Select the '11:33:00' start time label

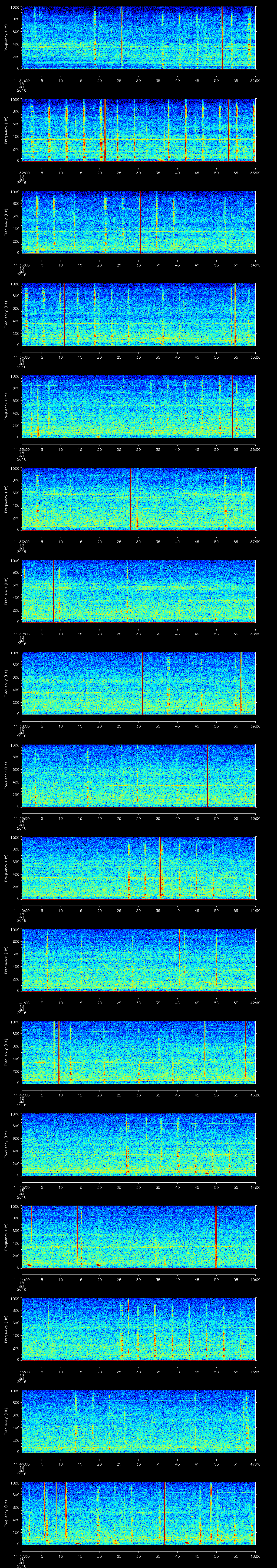(21, 265)
